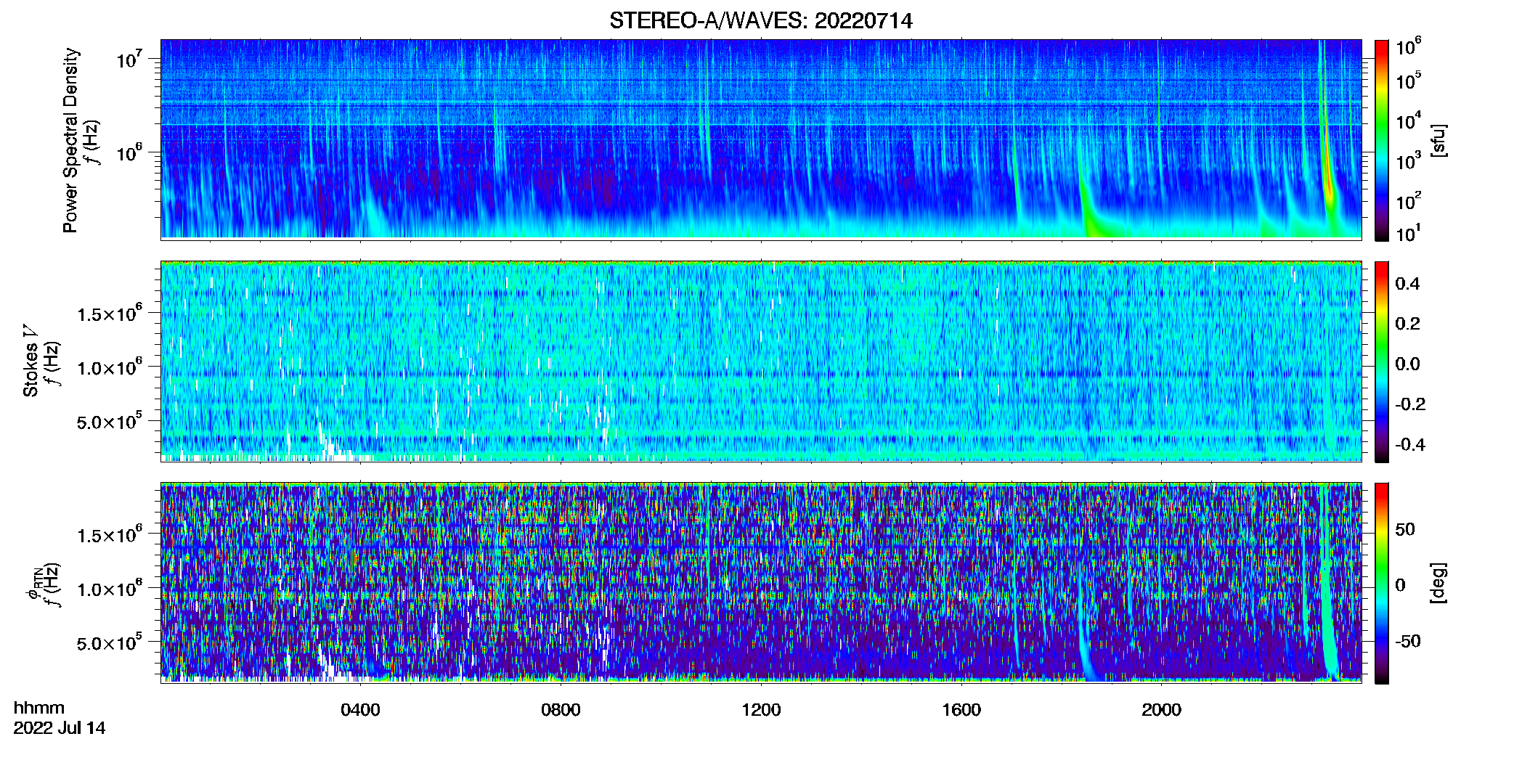Click the "-50" label on the degree color bar
1522x784 pixels.
pos(1408,641)
